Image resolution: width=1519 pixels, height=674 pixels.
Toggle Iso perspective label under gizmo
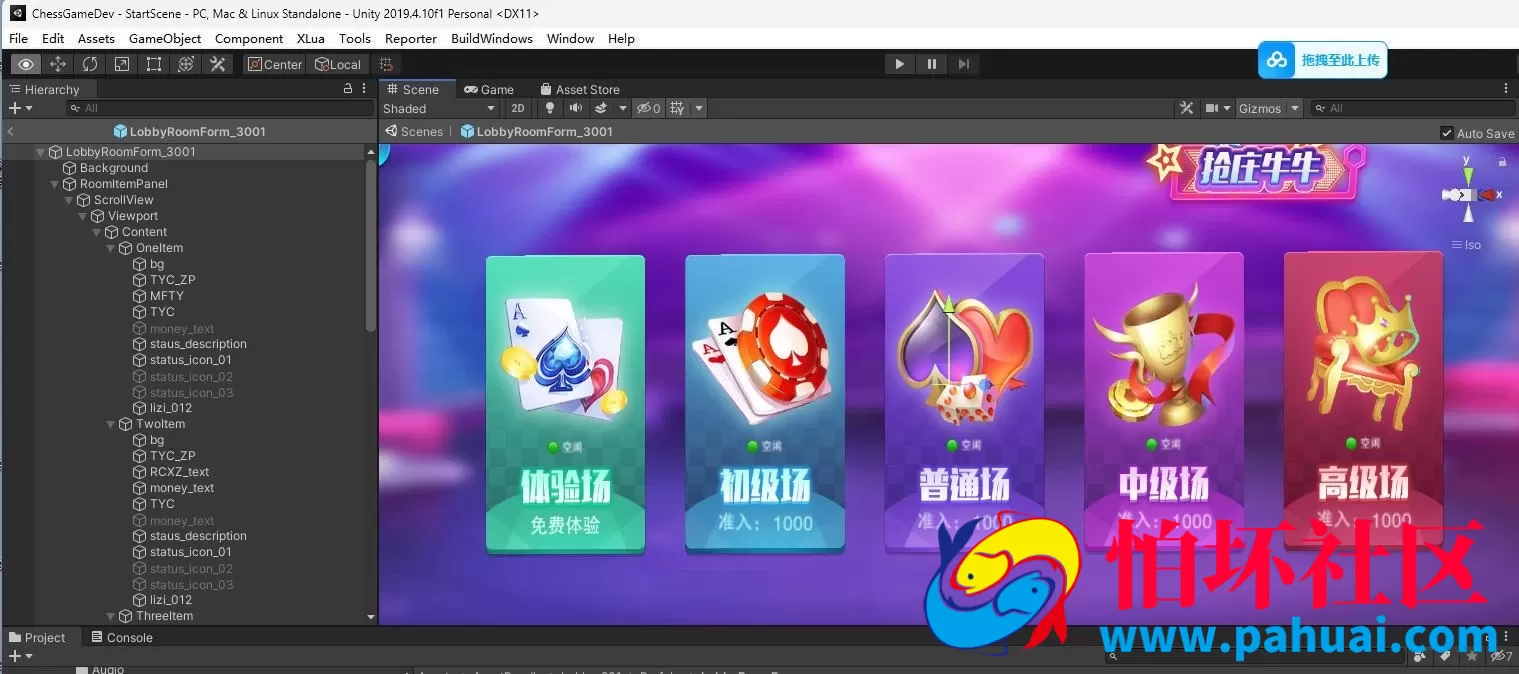(x=1466, y=245)
